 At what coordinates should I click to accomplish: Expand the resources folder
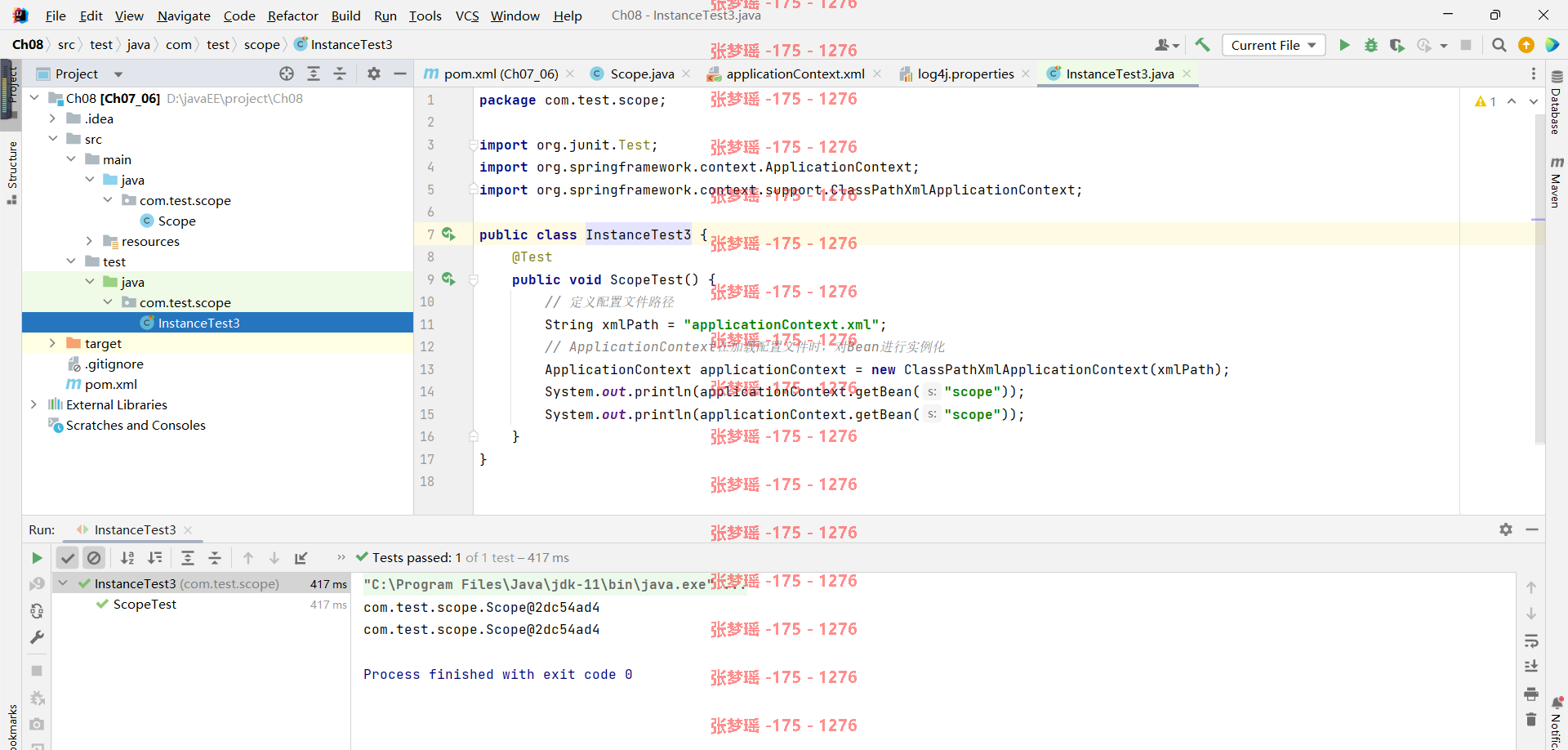90,241
